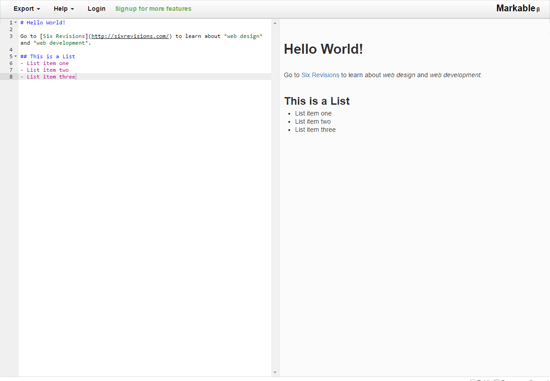Screen dimensions: 550x381
Task: Click italic 'web development' in the preview
Action: tap(455, 75)
